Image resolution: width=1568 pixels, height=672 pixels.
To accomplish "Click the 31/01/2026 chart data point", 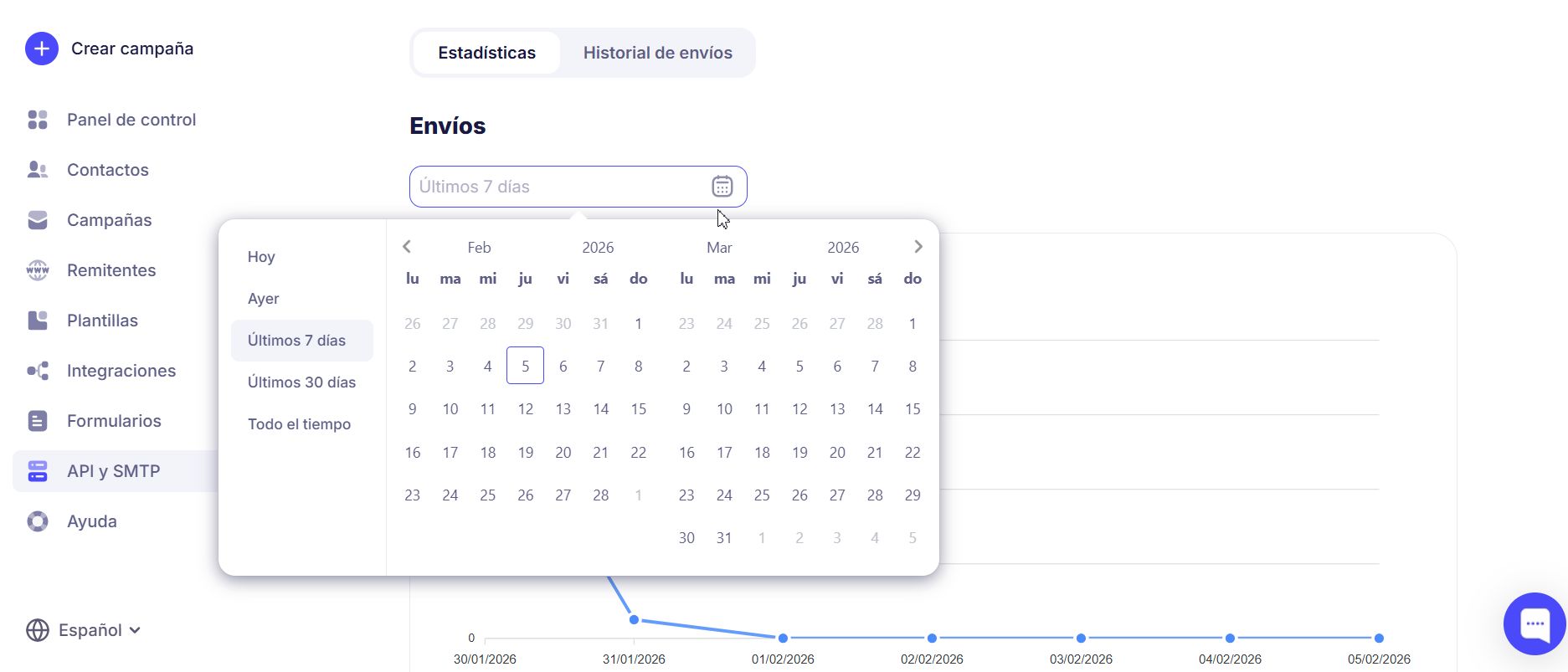I will coord(634,620).
